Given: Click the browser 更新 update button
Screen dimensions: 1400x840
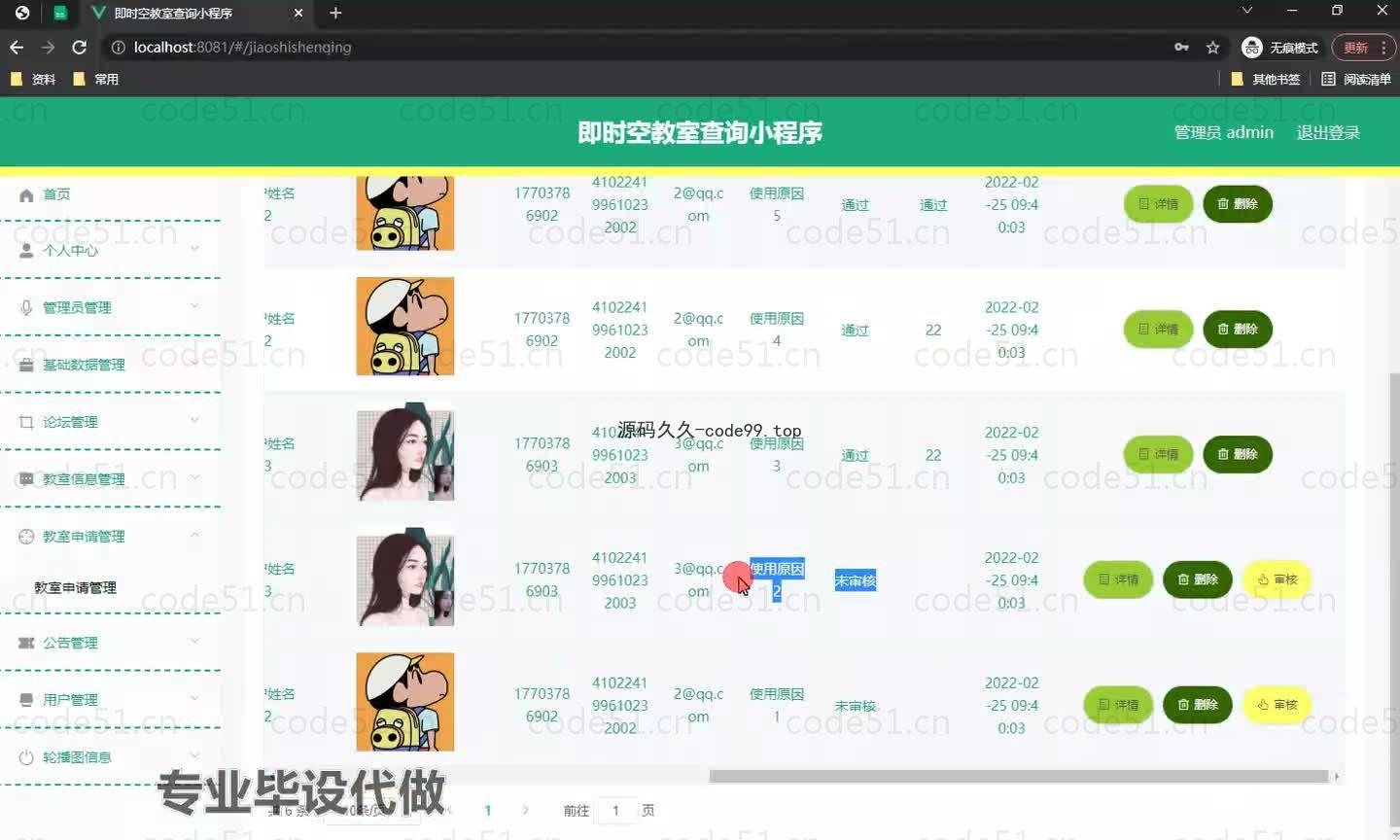Looking at the screenshot, I should point(1355,47).
